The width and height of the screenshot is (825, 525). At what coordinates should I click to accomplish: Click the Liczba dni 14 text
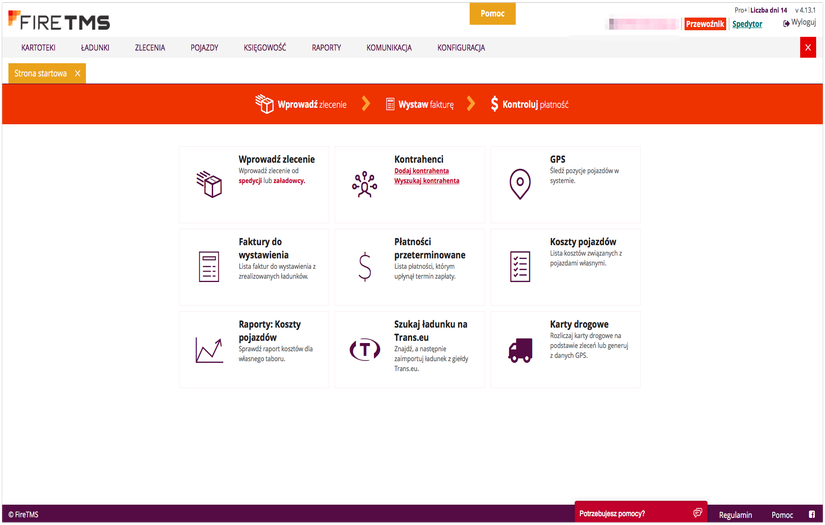click(x=769, y=10)
